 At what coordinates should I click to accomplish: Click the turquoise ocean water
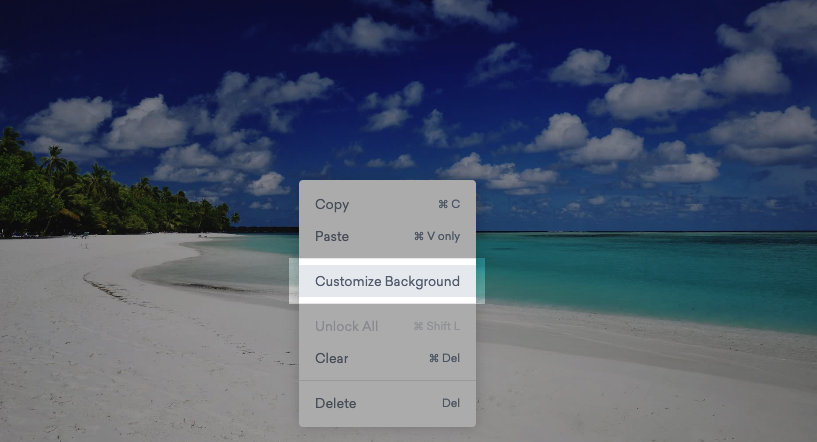pyautogui.click(x=650, y=270)
